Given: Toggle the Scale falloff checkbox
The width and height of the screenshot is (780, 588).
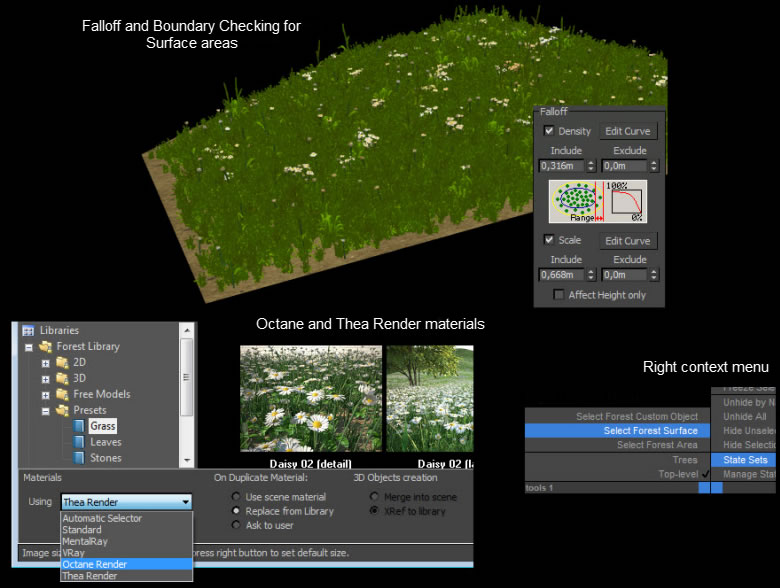Looking at the screenshot, I should point(549,240).
